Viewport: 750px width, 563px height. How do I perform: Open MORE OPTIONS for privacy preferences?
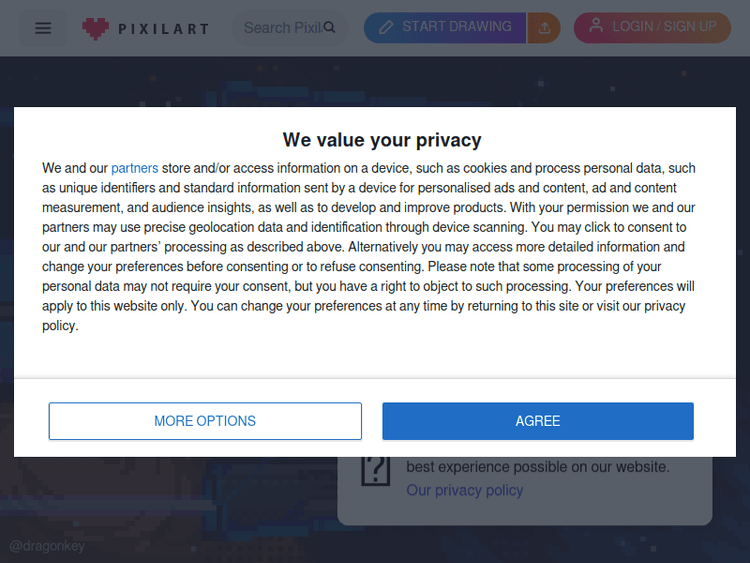pyautogui.click(x=205, y=421)
